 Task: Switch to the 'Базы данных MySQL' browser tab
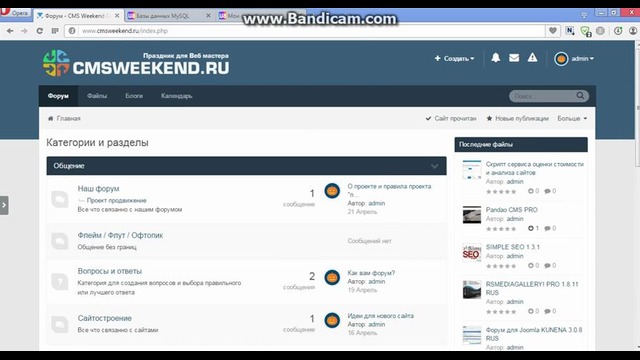tap(169, 16)
